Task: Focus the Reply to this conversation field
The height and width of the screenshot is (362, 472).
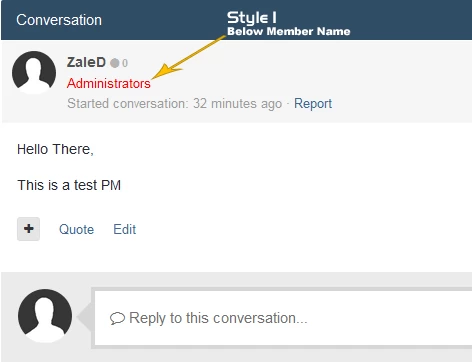Action: pos(283,318)
